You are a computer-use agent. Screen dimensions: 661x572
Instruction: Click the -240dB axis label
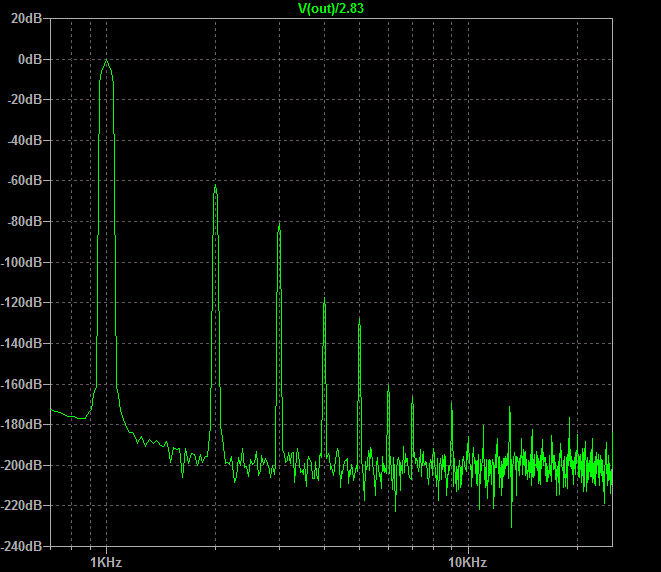(x=21, y=546)
